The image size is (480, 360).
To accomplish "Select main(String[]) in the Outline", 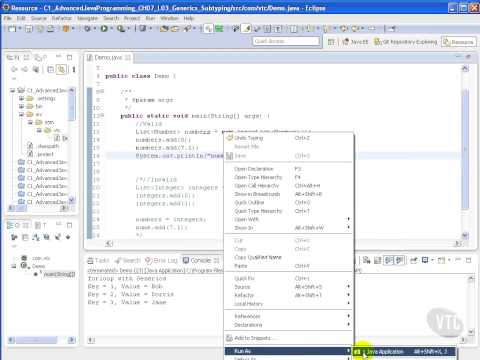I will point(59,274).
